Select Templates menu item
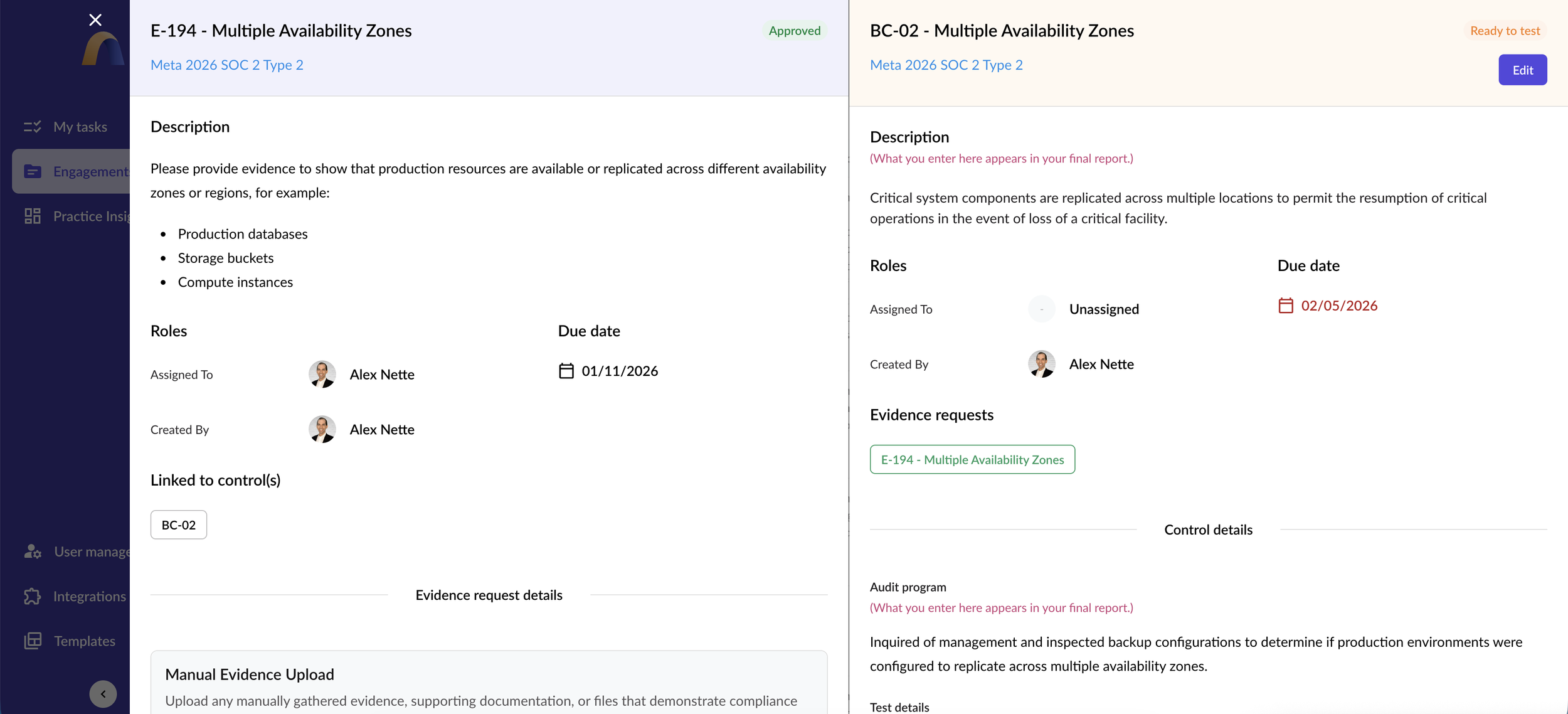The height and width of the screenshot is (714, 1568). [84, 641]
